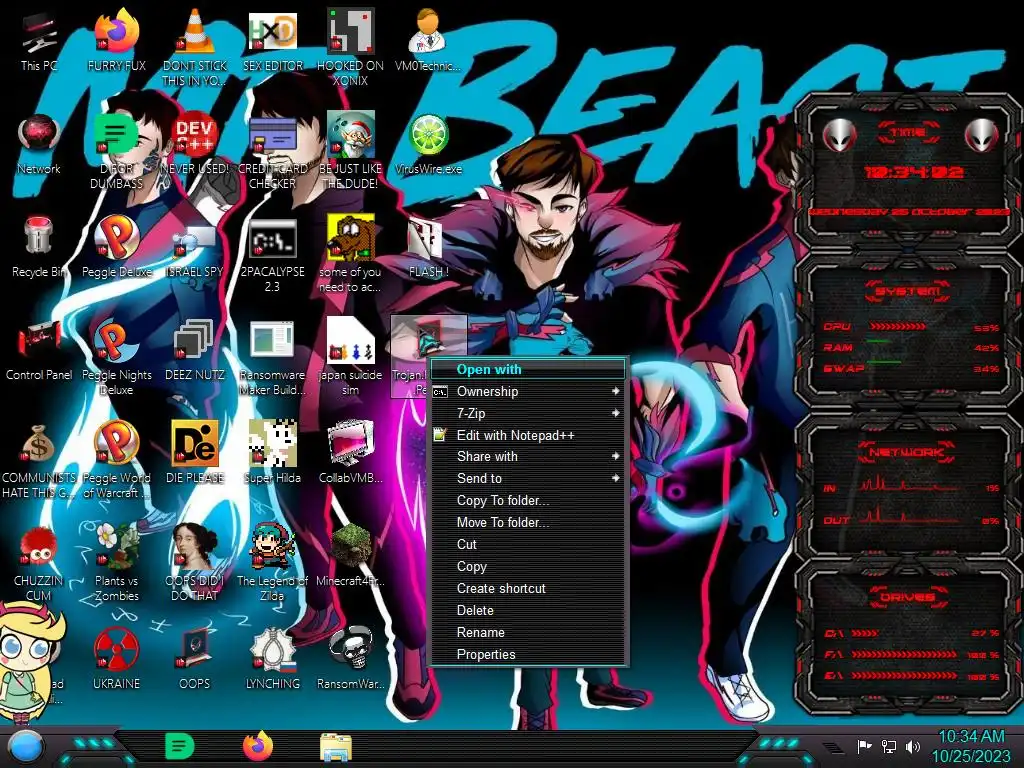The height and width of the screenshot is (768, 1024).
Task: Select the VM0Technic desktop icon
Action: pyautogui.click(x=428, y=41)
